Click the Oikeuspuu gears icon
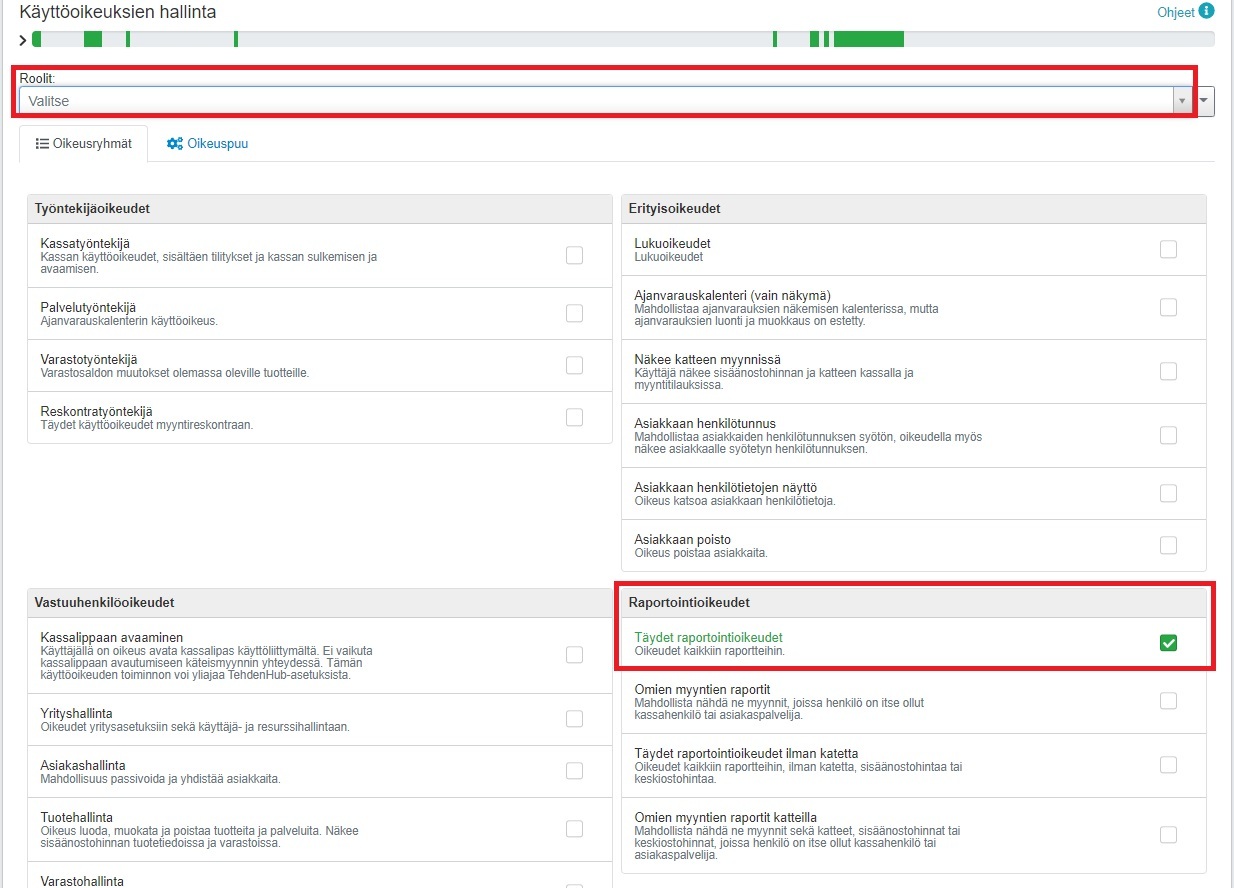The height and width of the screenshot is (888, 1234). (175, 144)
